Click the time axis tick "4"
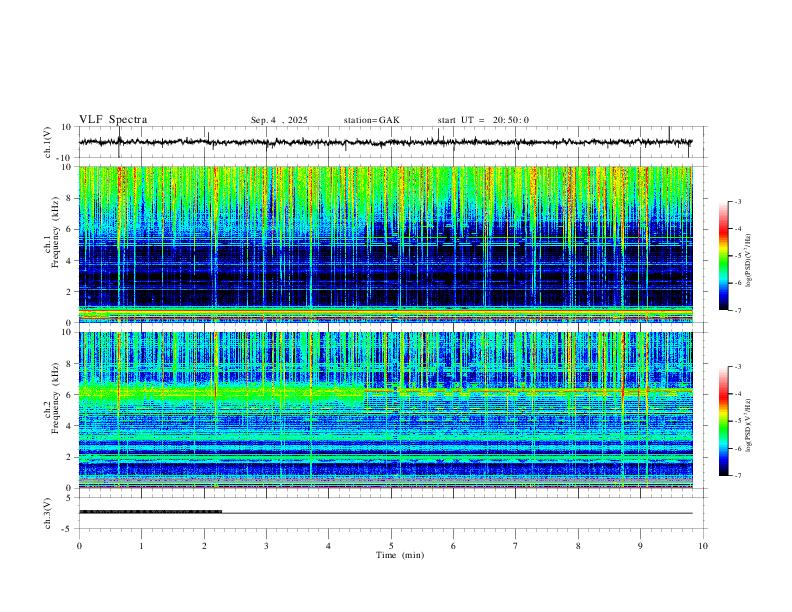The height and width of the screenshot is (612, 792). [x=329, y=546]
